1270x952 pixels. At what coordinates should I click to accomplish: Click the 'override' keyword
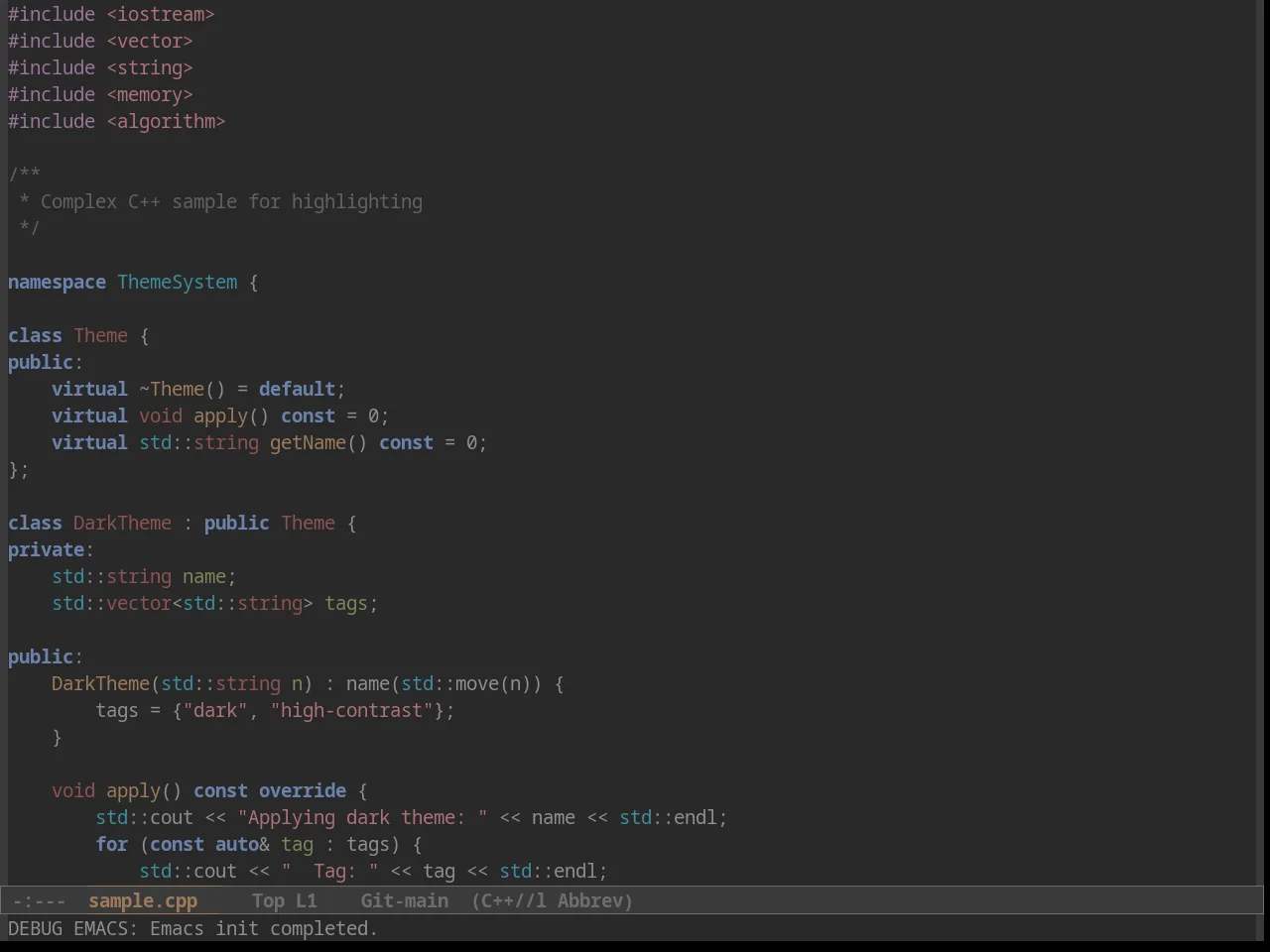coord(303,790)
